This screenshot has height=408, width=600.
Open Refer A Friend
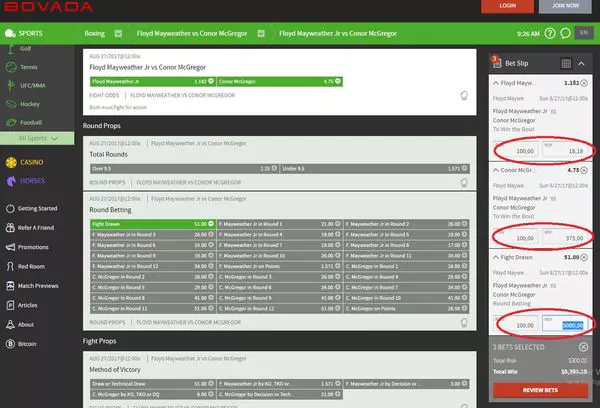click(x=36, y=228)
